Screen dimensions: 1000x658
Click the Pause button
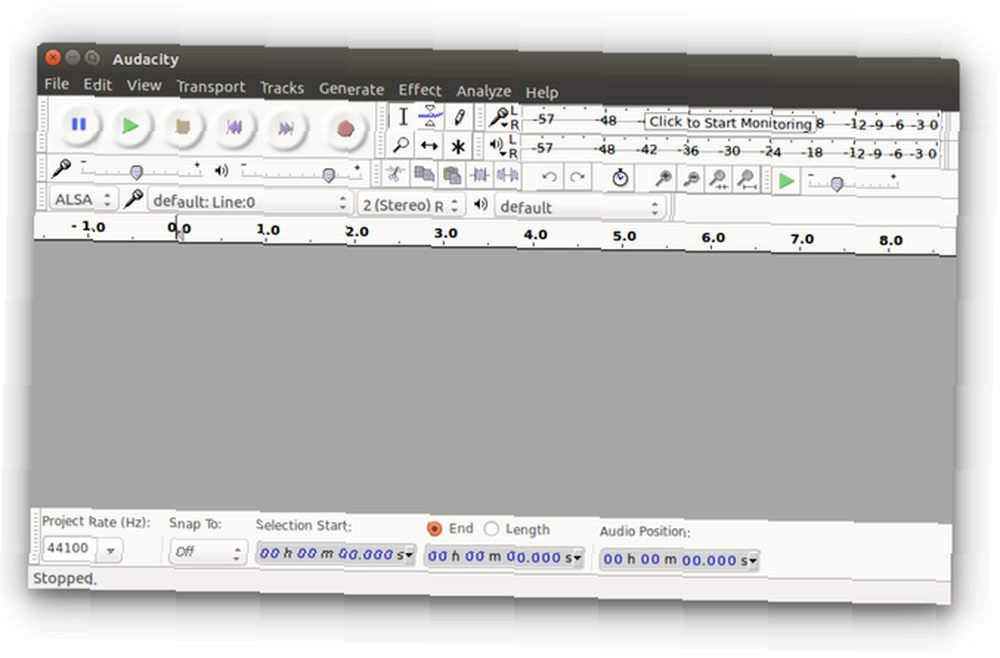(x=79, y=124)
